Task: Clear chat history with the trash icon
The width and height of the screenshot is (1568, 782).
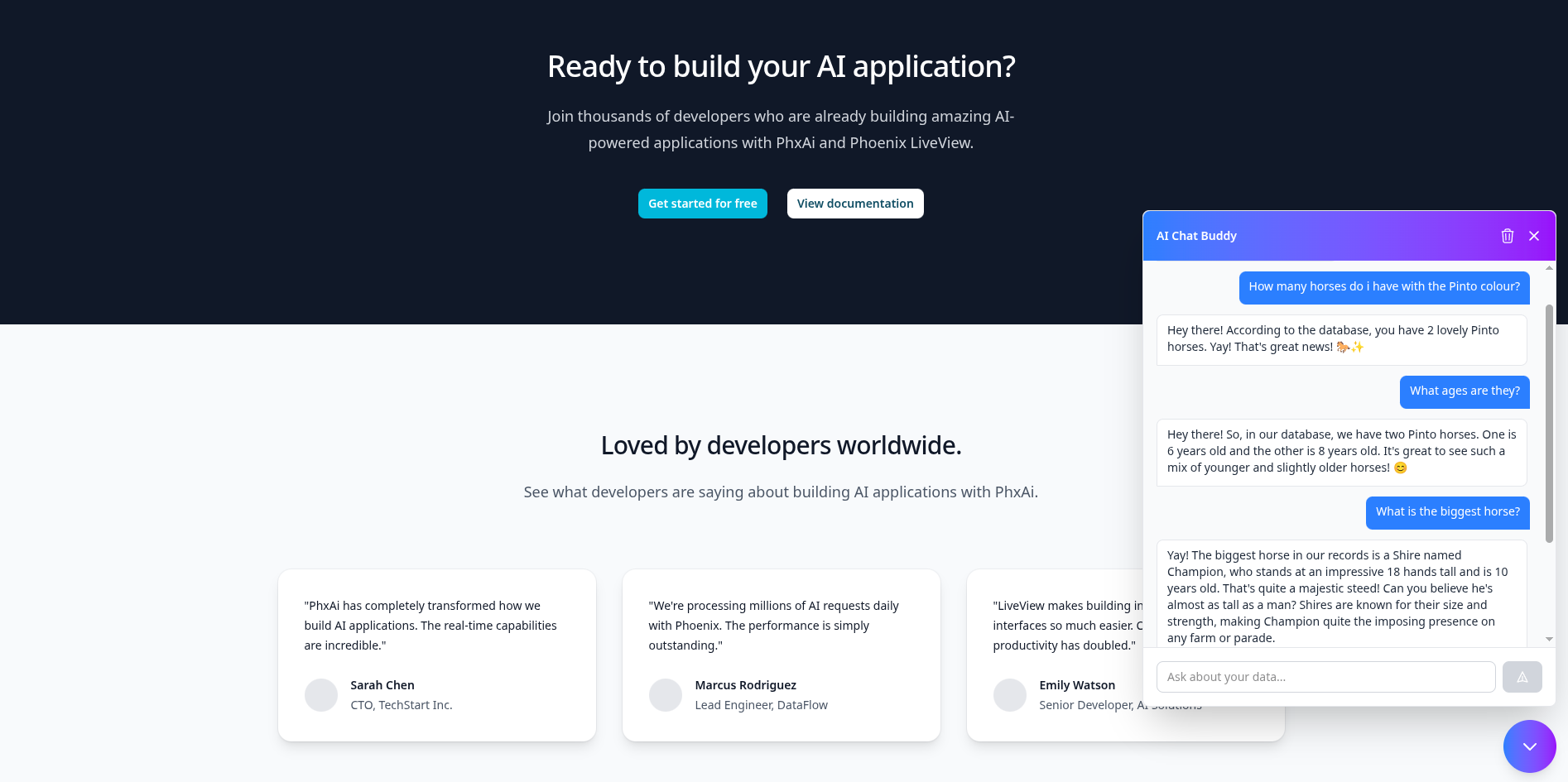Action: (x=1508, y=236)
